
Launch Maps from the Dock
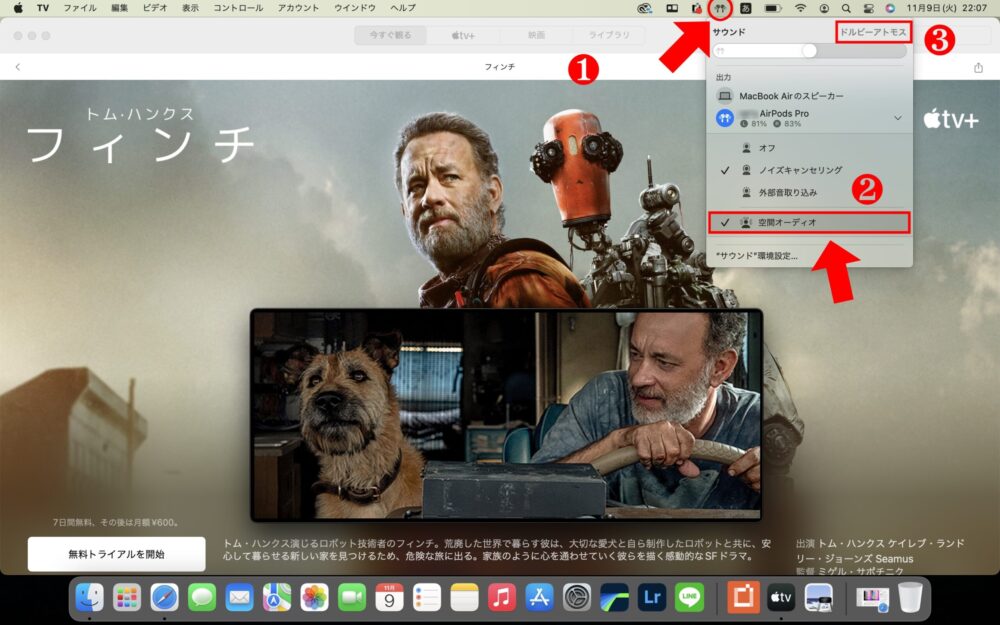[277, 598]
